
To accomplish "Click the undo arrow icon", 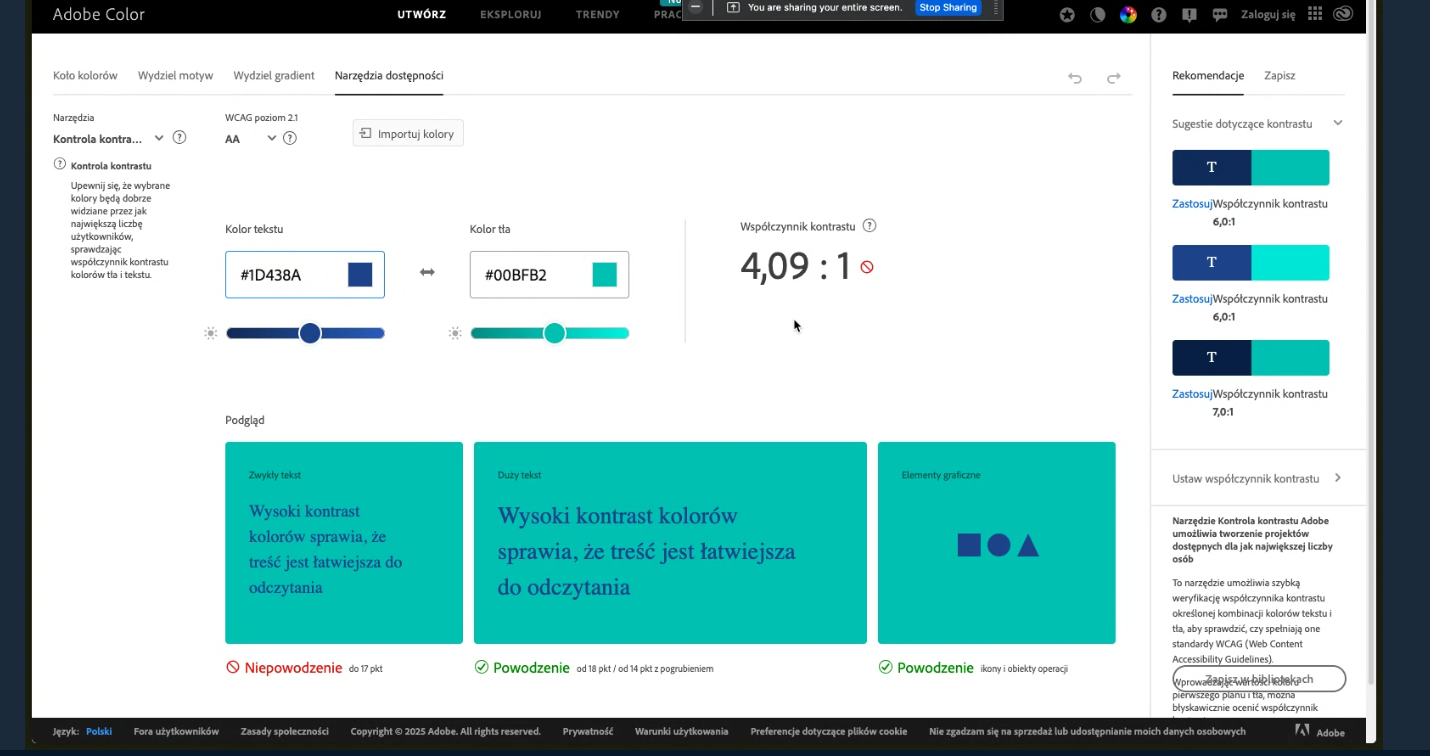I will pyautogui.click(x=1075, y=78).
